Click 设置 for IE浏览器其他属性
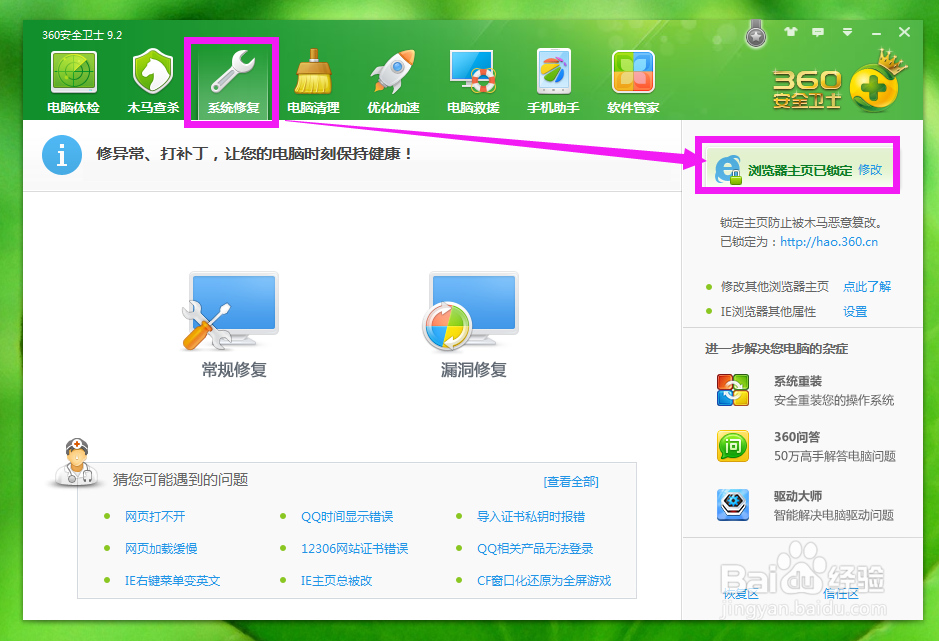Image resolution: width=939 pixels, height=641 pixels. (855, 312)
